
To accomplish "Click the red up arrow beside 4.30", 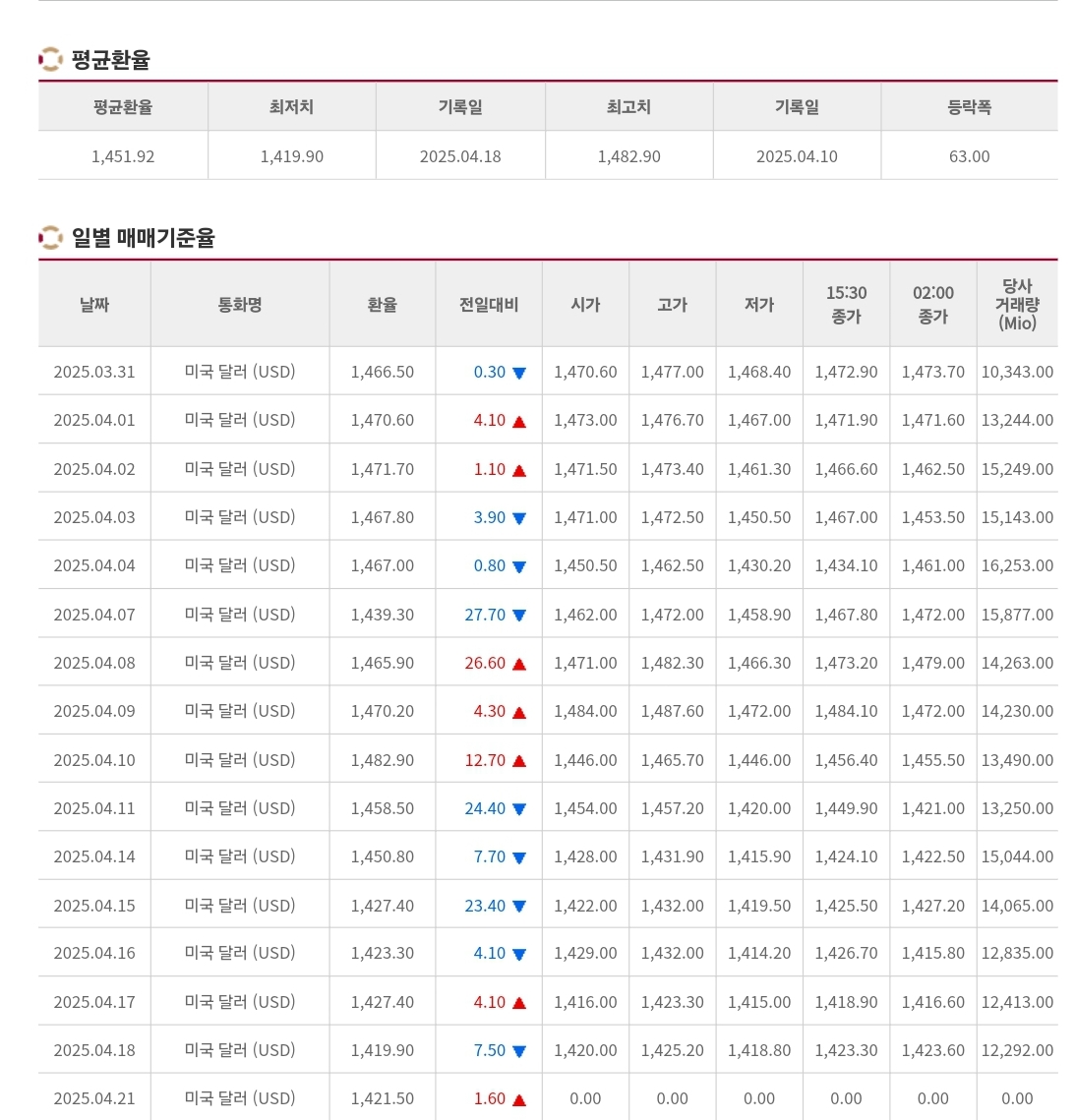I will click(519, 713).
